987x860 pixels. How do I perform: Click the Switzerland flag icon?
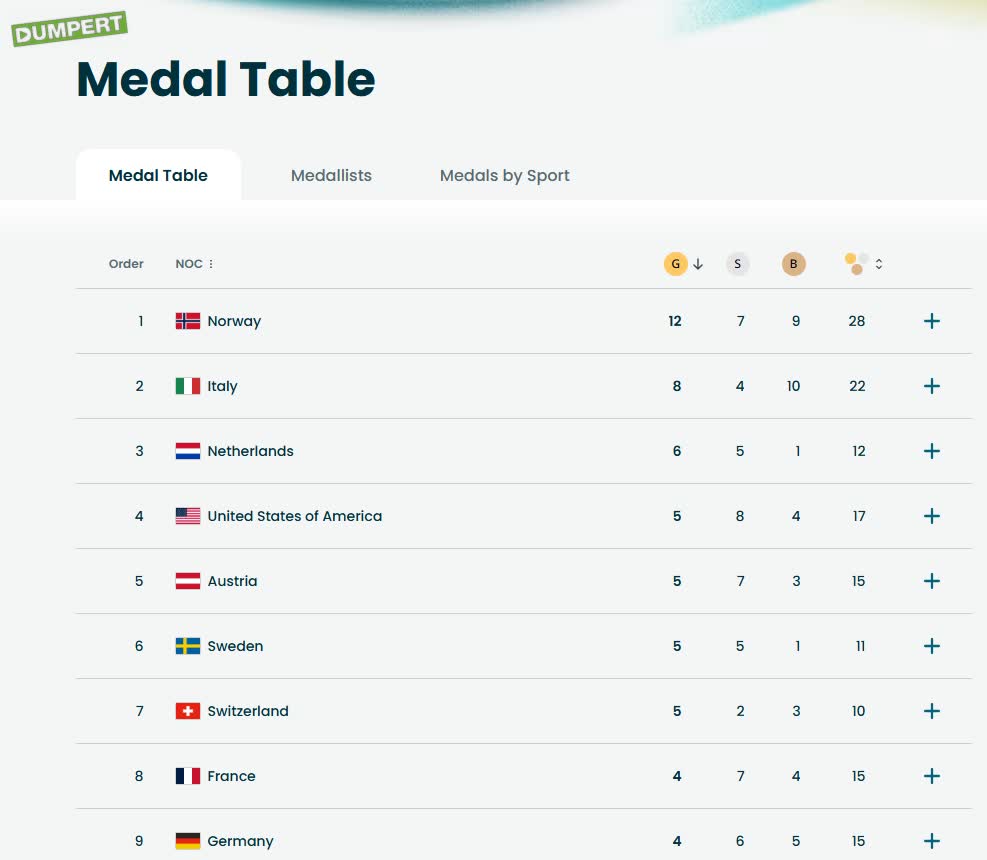tap(188, 711)
